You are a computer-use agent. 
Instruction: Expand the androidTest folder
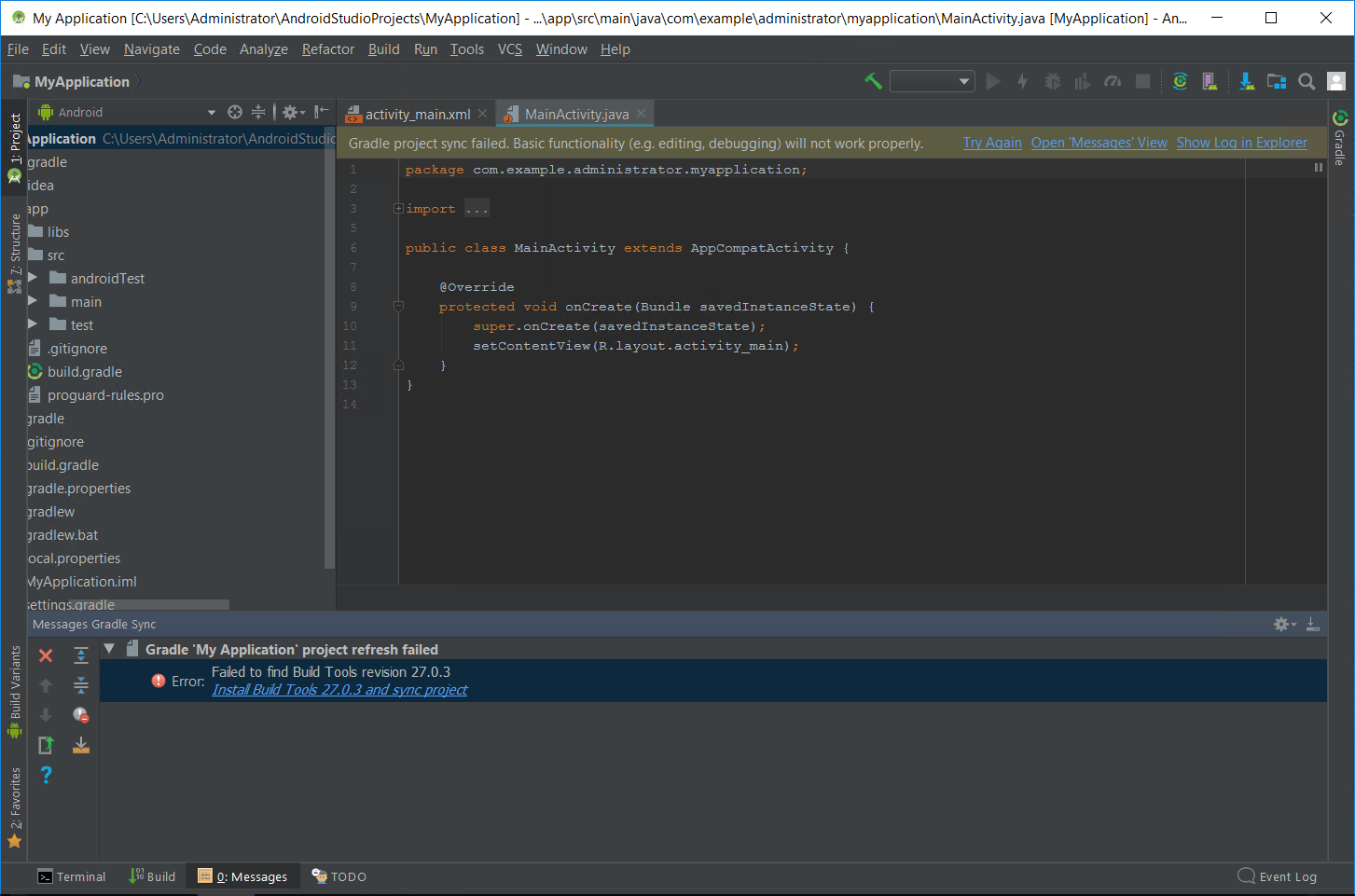click(x=34, y=278)
